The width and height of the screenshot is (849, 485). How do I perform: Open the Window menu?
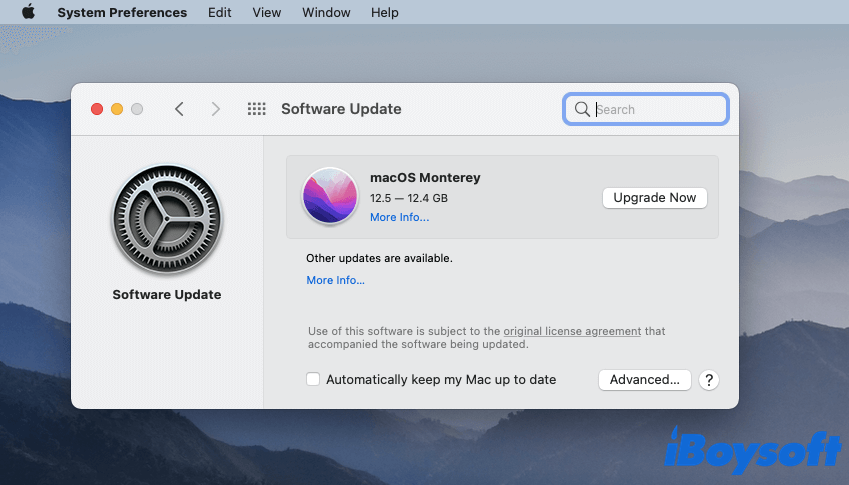tap(326, 13)
